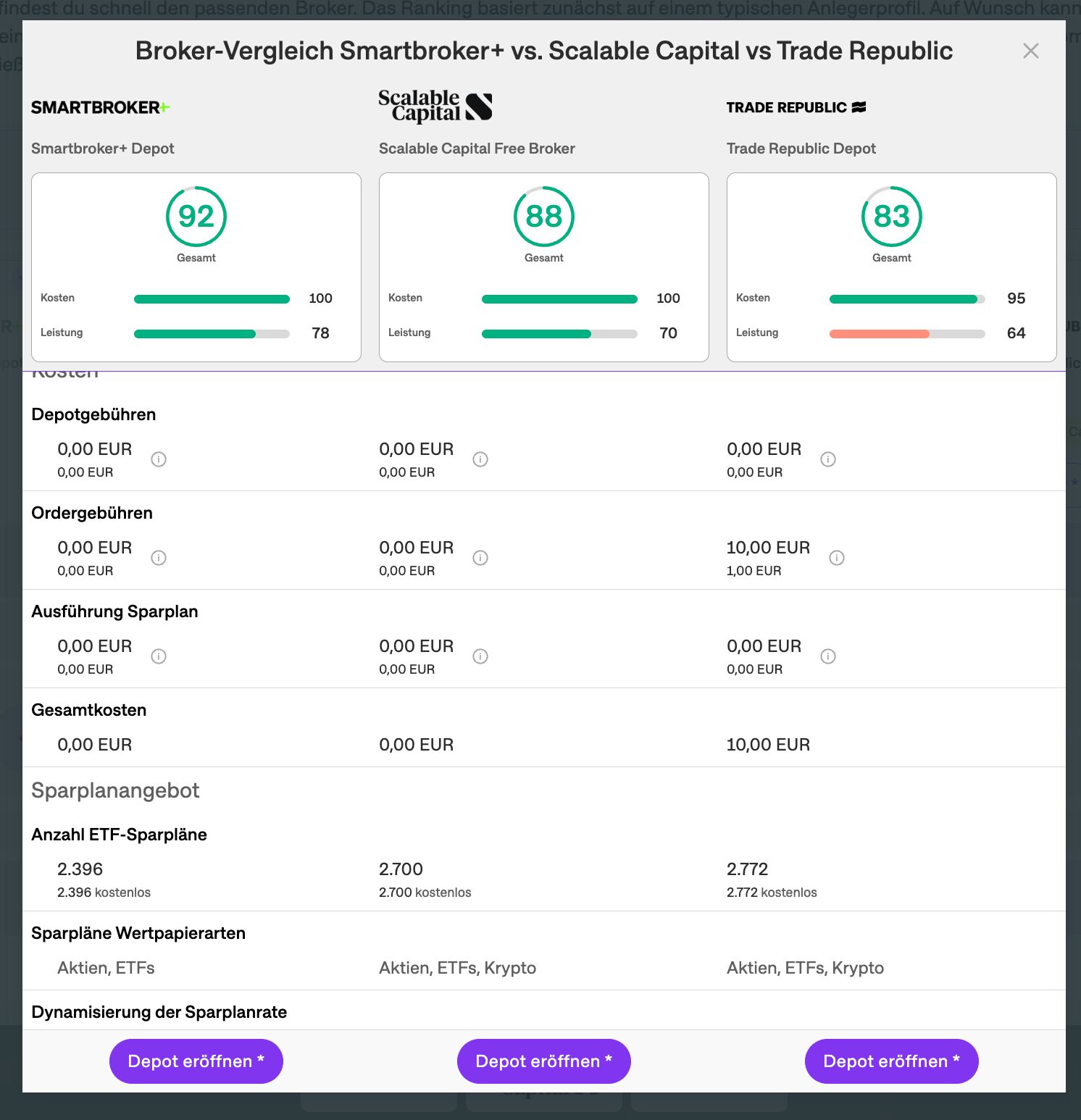The width and height of the screenshot is (1081, 1120).
Task: Open info icon for Smartbroker+ Depotgebühren
Action: 159,459
